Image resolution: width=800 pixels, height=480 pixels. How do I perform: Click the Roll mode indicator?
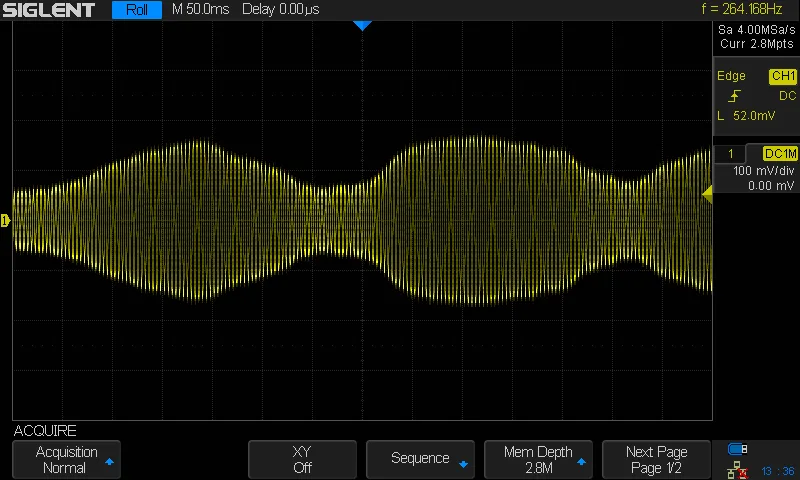pos(137,10)
